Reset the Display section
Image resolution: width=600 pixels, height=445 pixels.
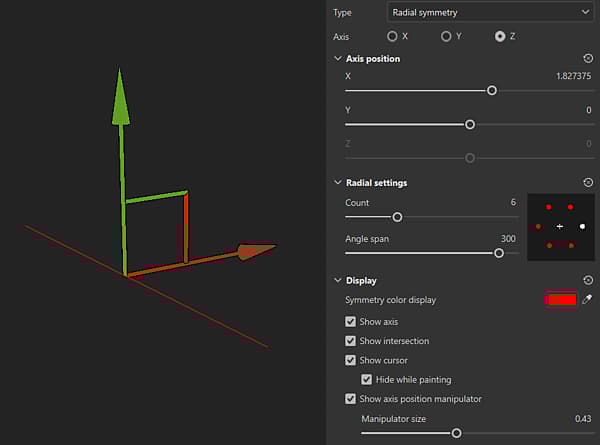pyautogui.click(x=588, y=280)
